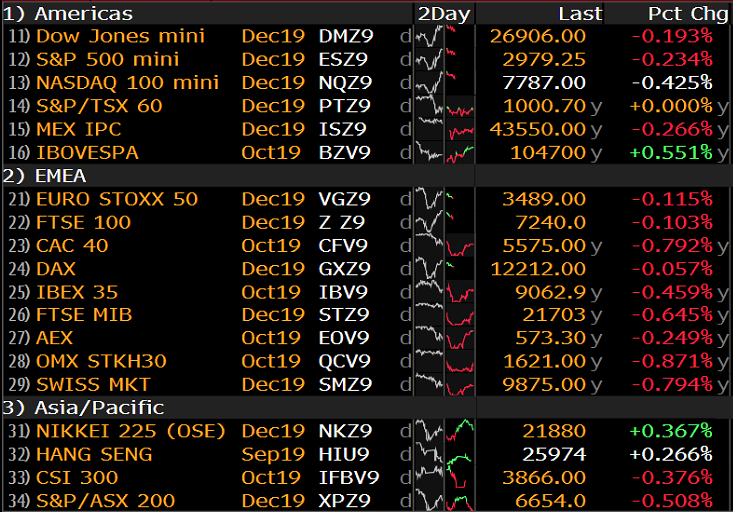Open S&P 500 mini futures row
Screen dimensions: 733x512
click(366, 59)
